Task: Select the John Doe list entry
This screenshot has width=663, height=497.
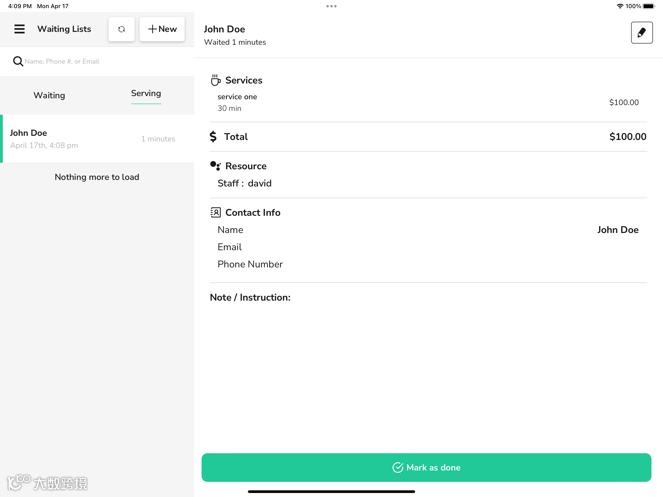Action: pos(97,139)
